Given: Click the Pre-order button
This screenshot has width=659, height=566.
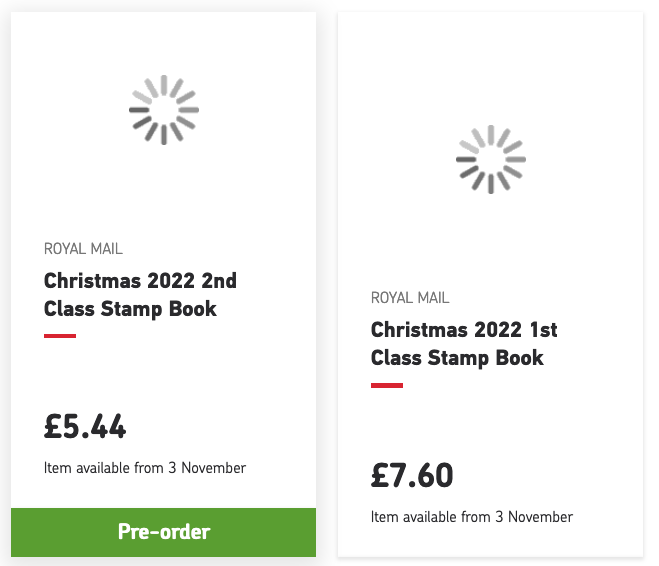Looking at the screenshot, I should (x=163, y=531).
